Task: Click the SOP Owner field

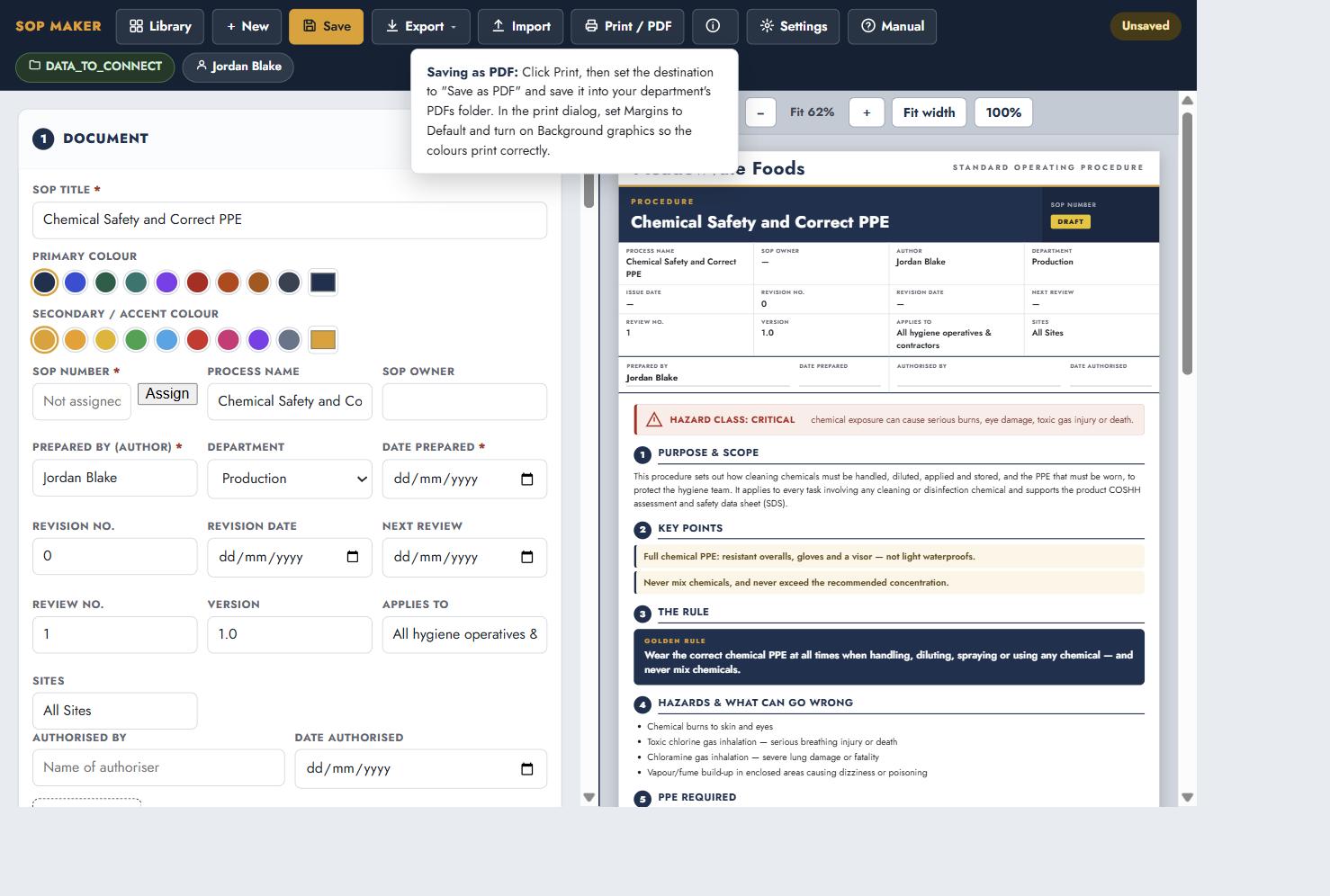Action: (x=464, y=401)
